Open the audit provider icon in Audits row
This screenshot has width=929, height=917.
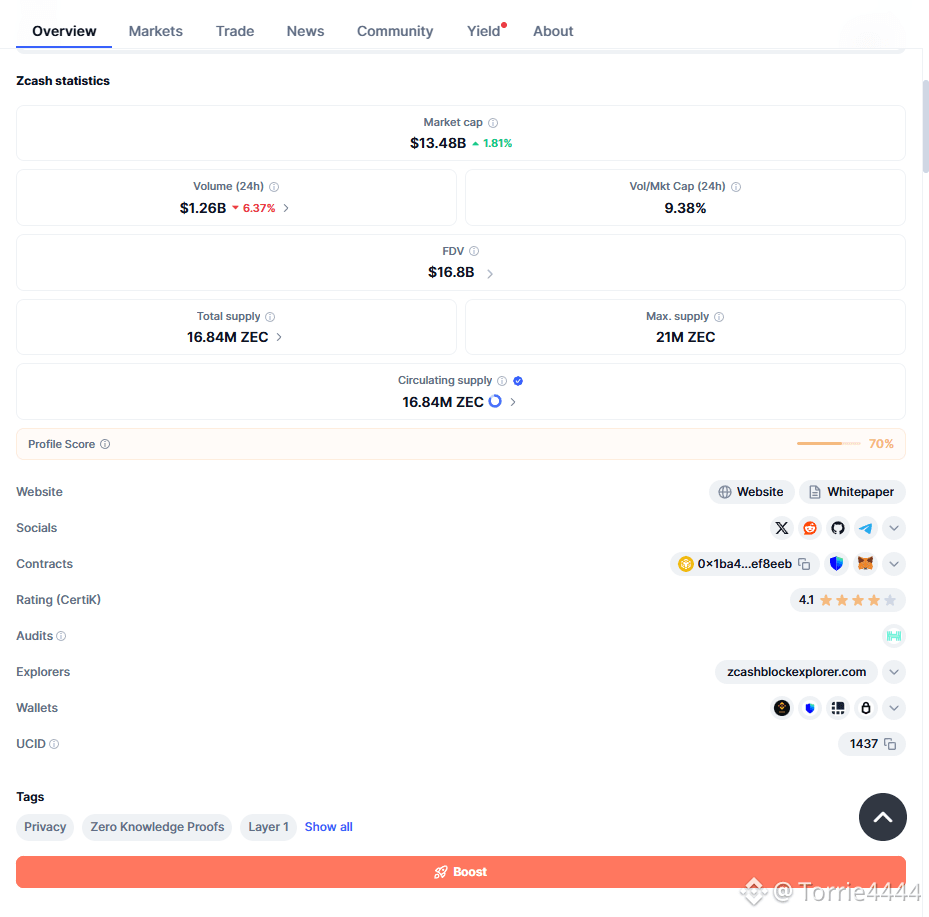click(x=893, y=636)
